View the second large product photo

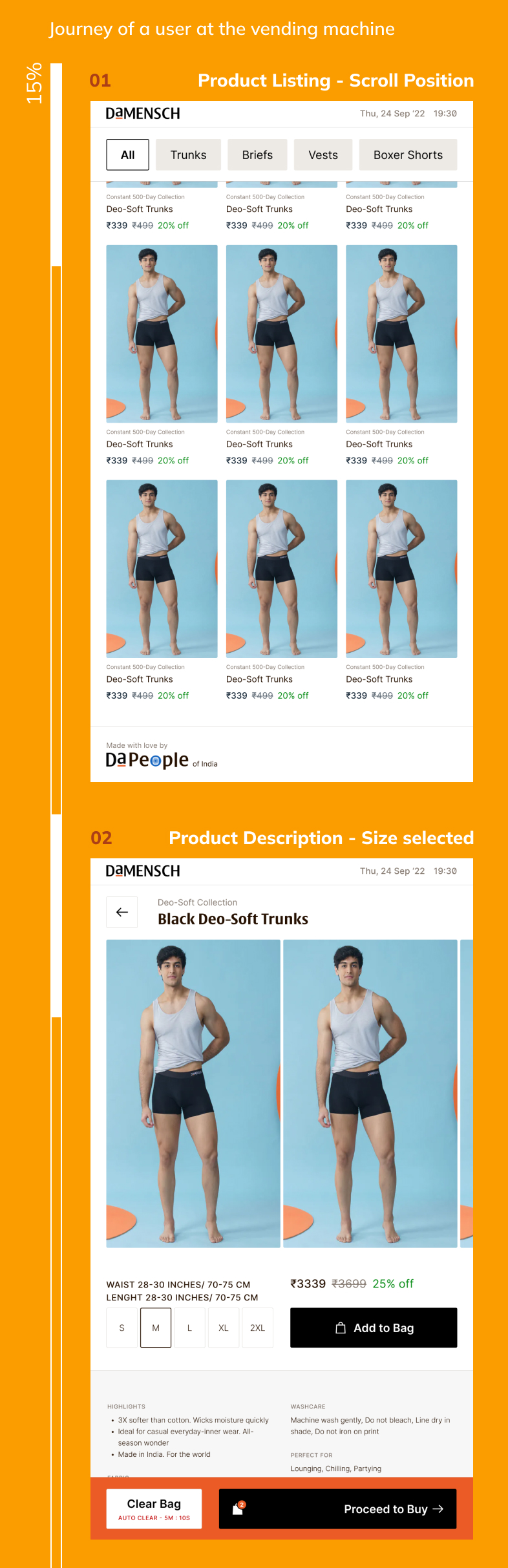pos(370,1094)
